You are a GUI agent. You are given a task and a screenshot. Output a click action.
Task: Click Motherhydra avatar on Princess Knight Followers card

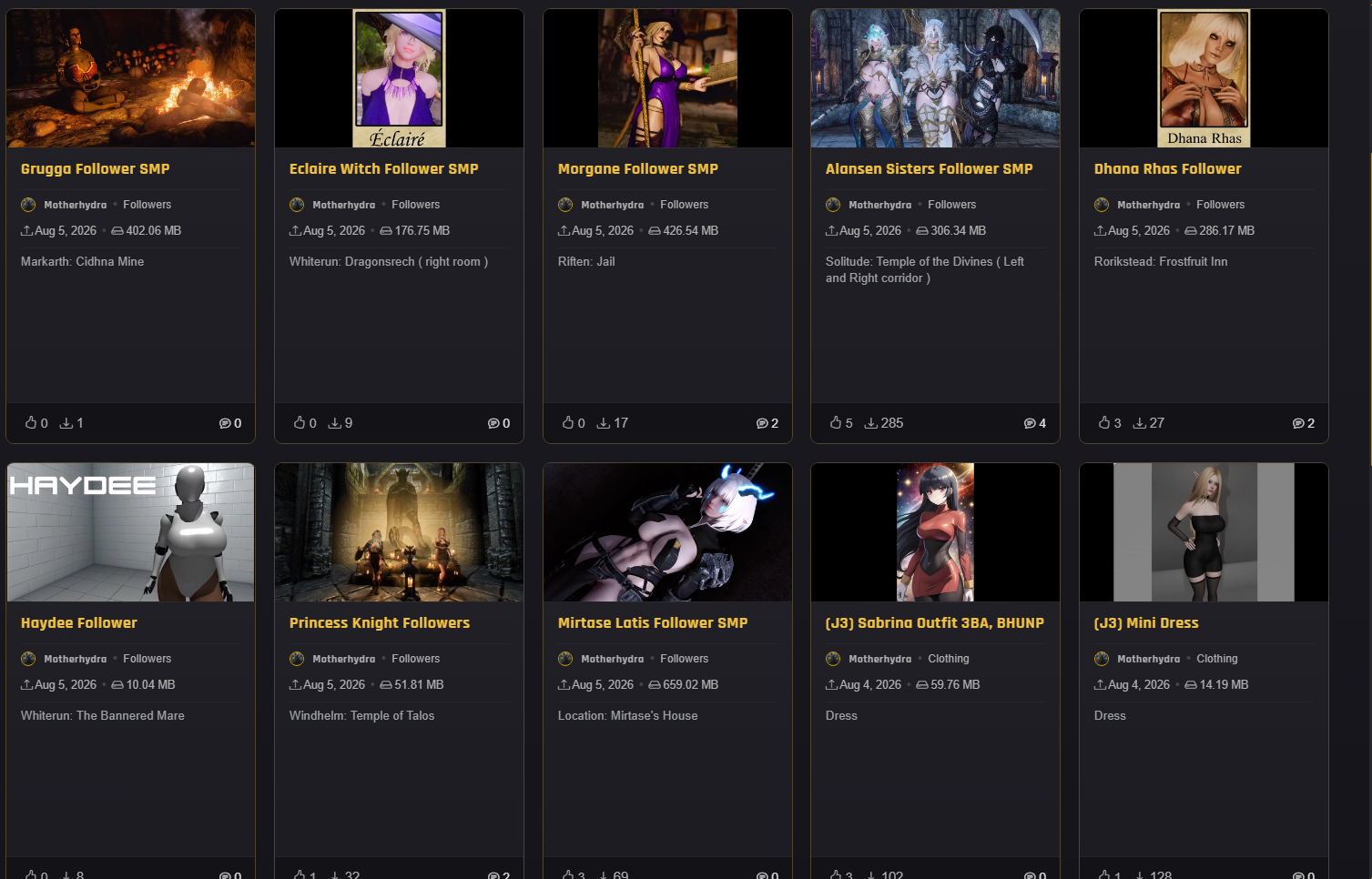297,659
